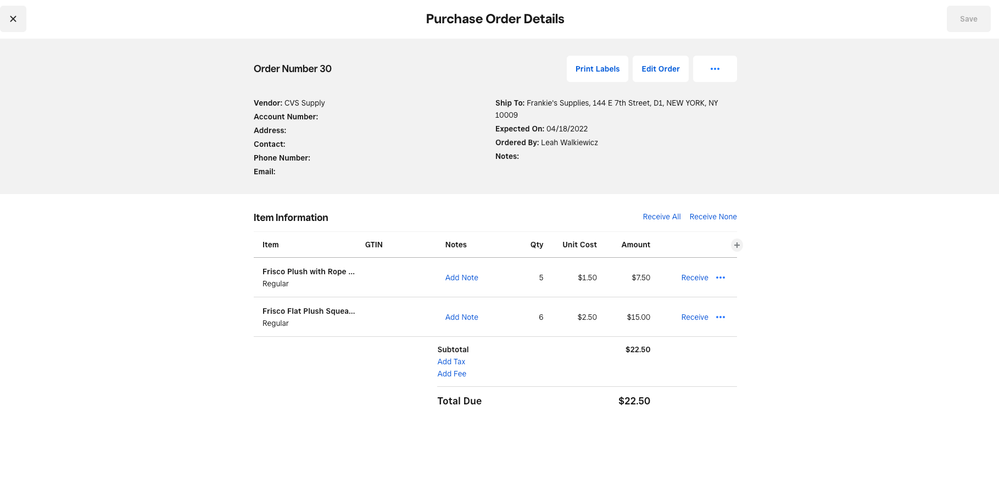Click the Qty column header

536,245
